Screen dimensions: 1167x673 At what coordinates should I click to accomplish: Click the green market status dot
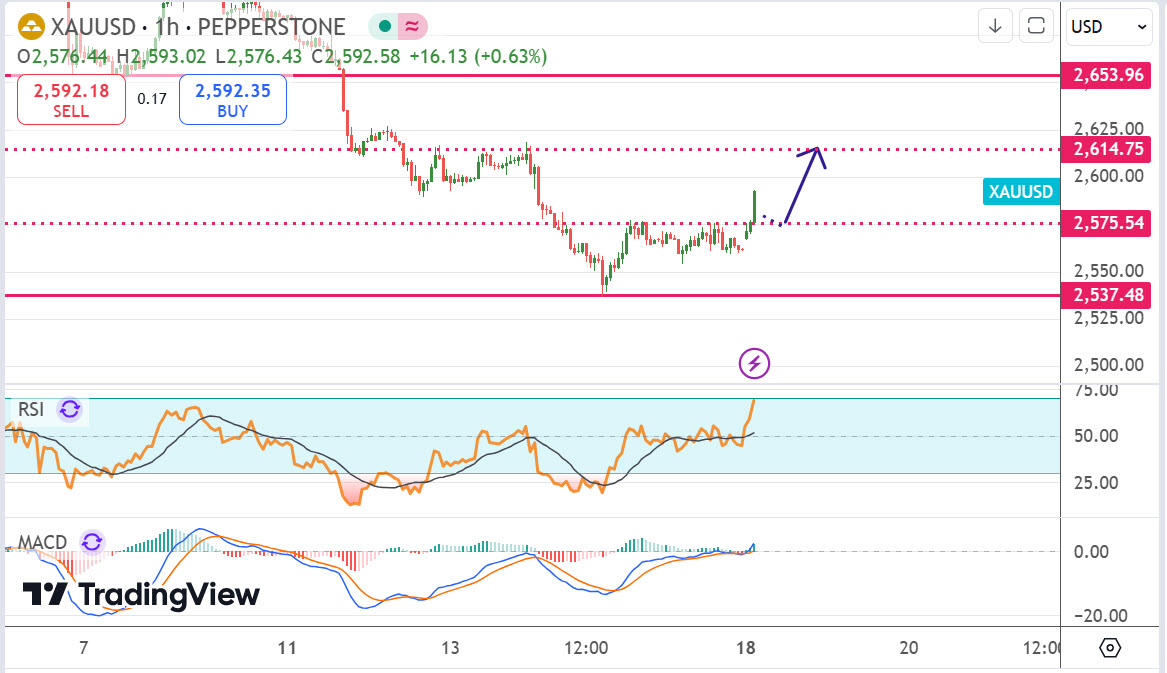pyautogui.click(x=385, y=27)
